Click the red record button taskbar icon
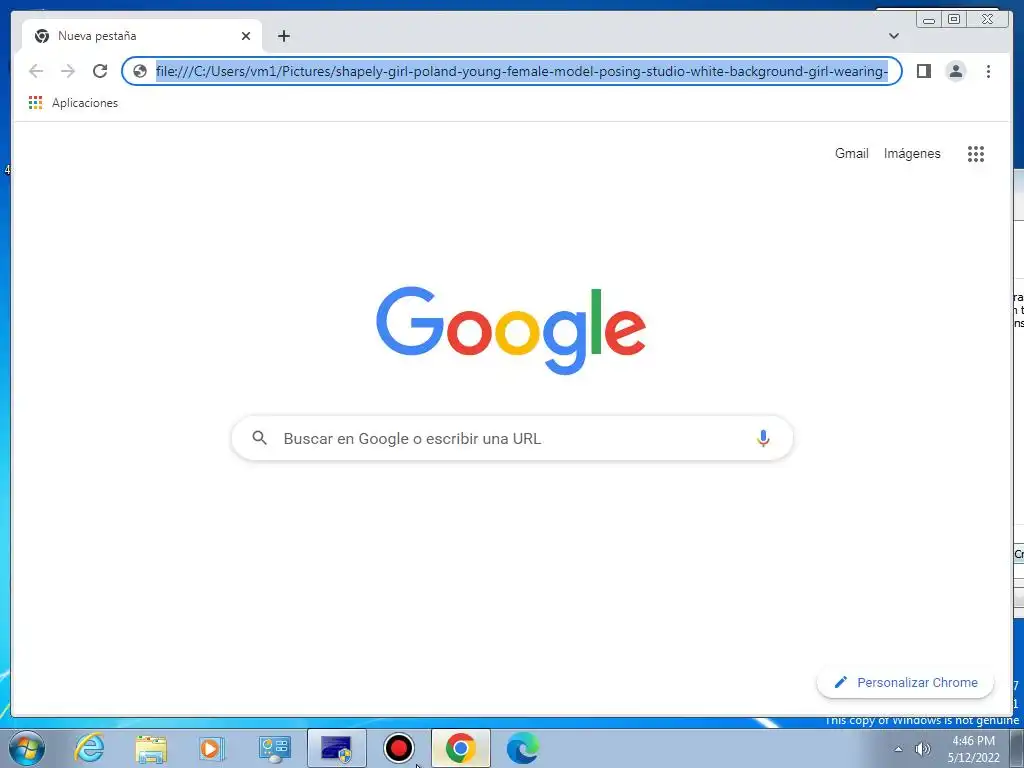This screenshot has width=1024, height=768. [398, 748]
